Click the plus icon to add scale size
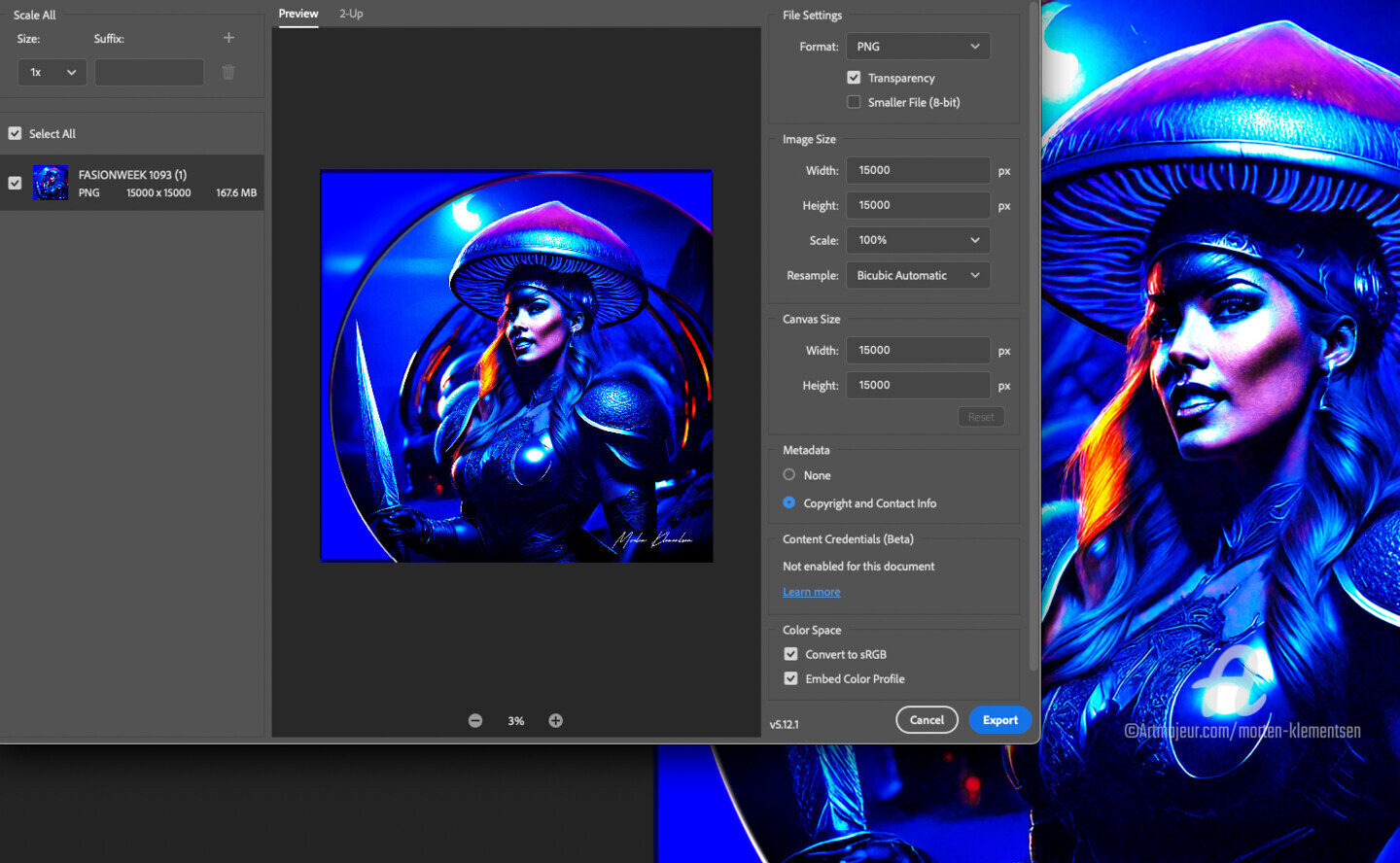 [x=228, y=38]
